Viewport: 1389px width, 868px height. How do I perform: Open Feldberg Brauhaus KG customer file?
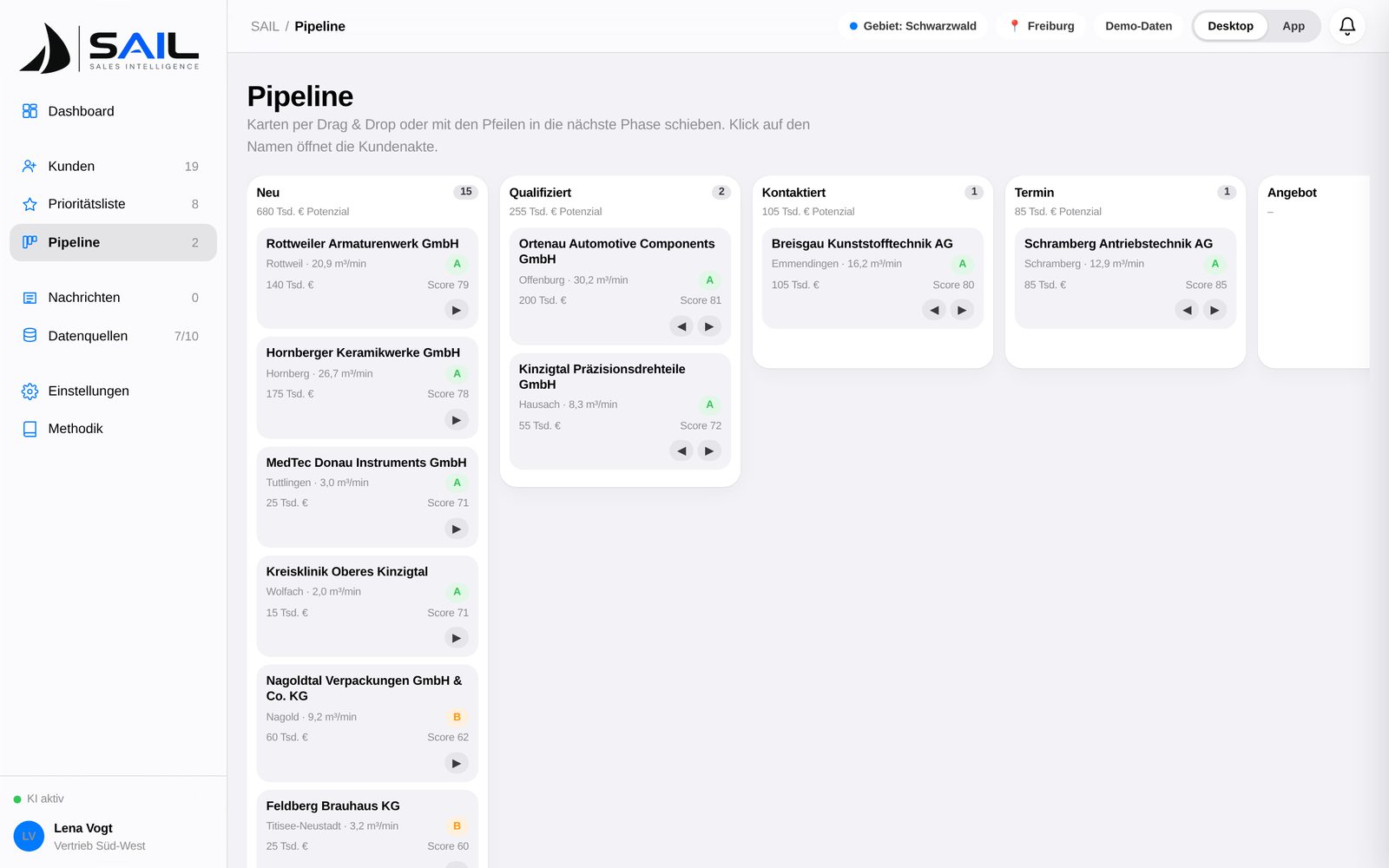(332, 806)
